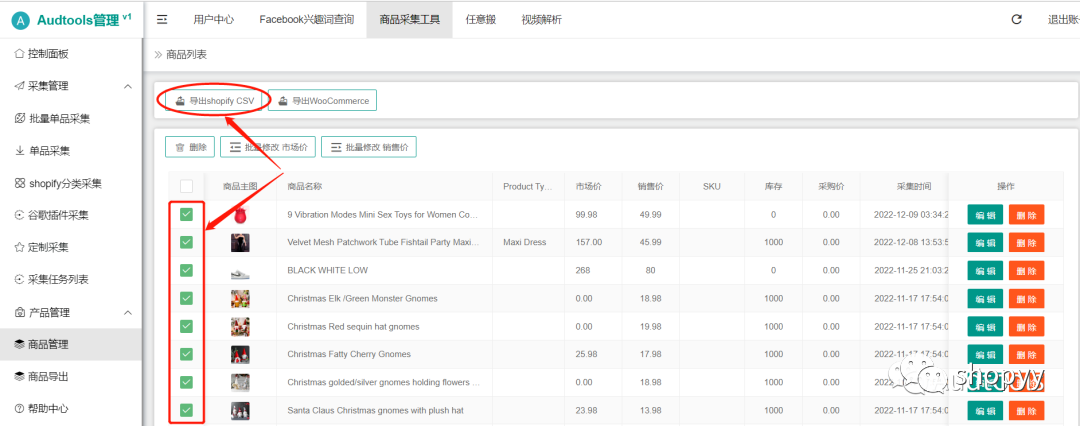Toggle the select-all checkbox in table header
The height and width of the screenshot is (426, 1080).
pyautogui.click(x=186, y=186)
